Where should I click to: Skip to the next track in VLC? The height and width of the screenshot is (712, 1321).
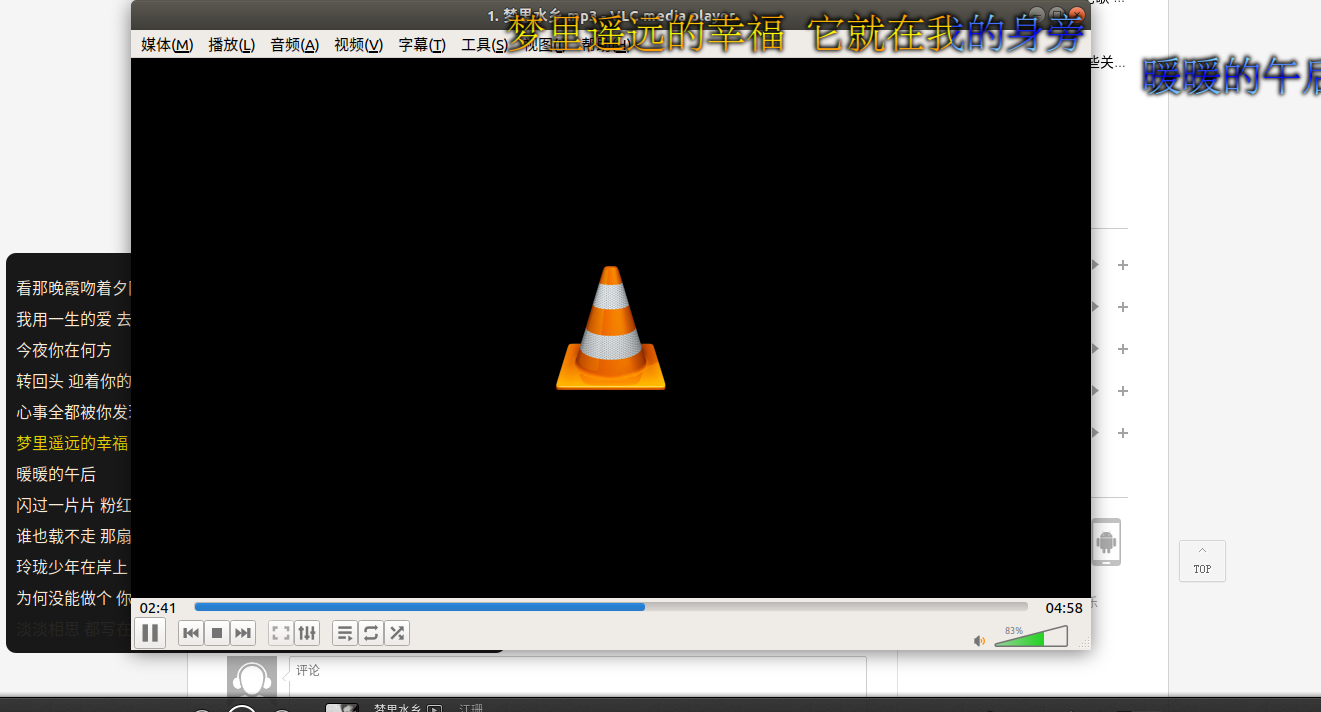point(243,633)
